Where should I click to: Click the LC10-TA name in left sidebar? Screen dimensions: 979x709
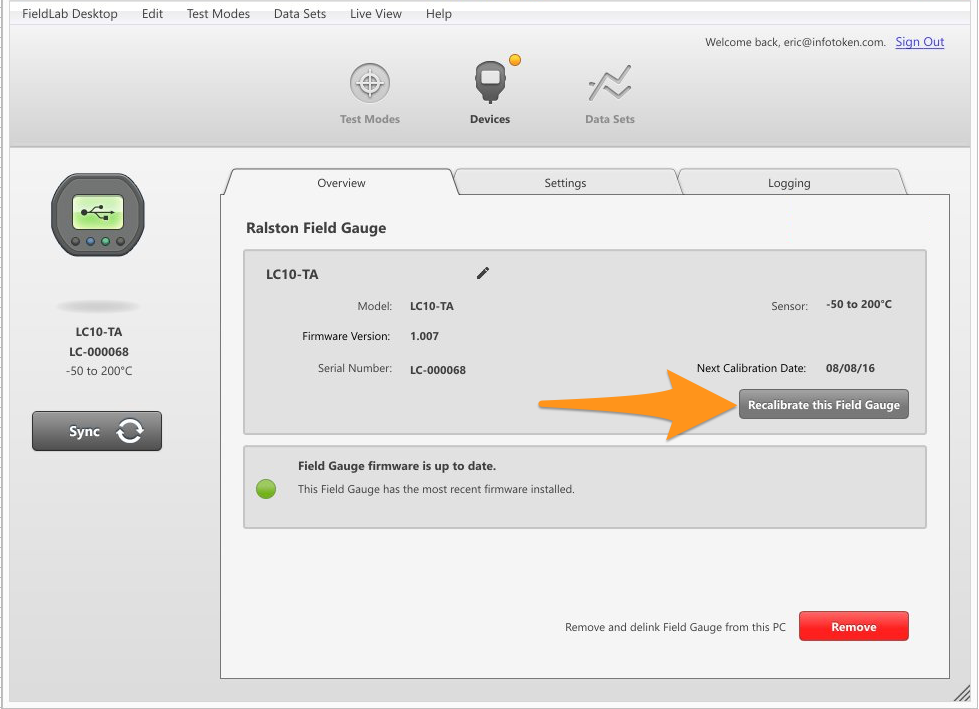pyautogui.click(x=99, y=331)
